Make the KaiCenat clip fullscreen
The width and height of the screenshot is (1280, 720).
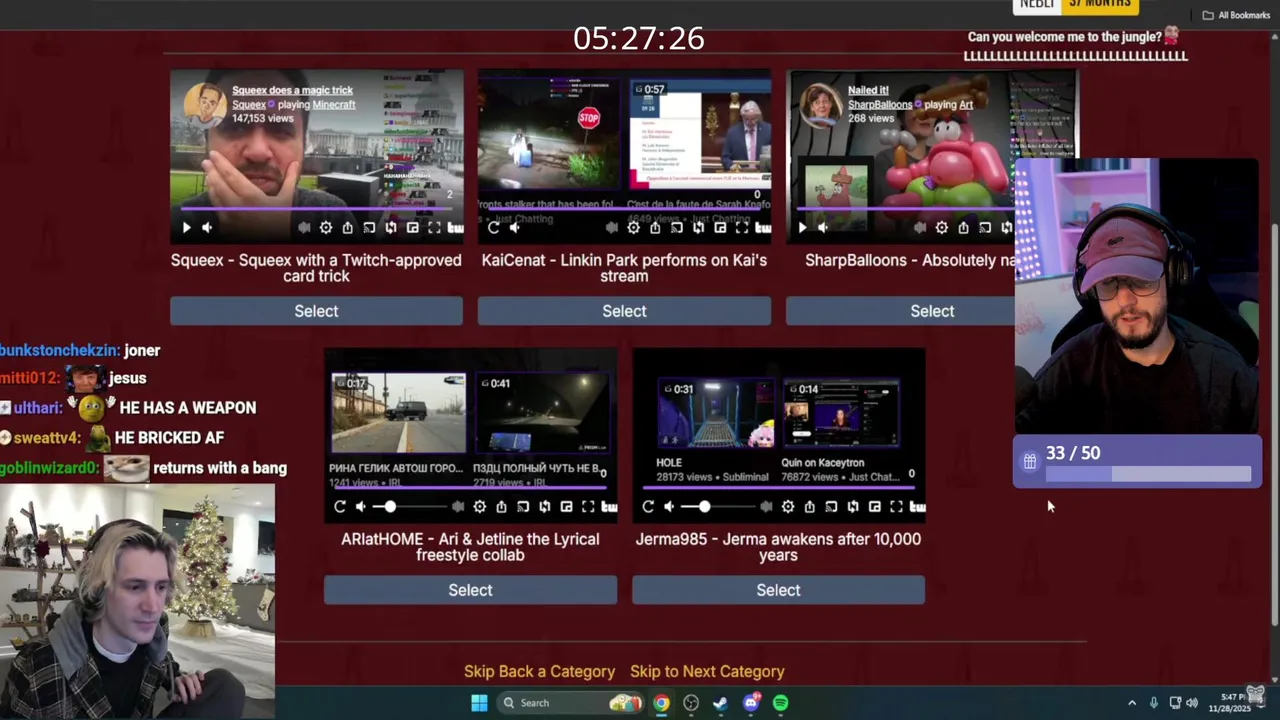(x=742, y=228)
